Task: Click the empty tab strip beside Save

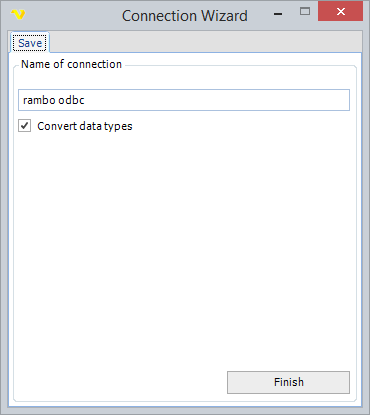Action: [x=205, y=42]
